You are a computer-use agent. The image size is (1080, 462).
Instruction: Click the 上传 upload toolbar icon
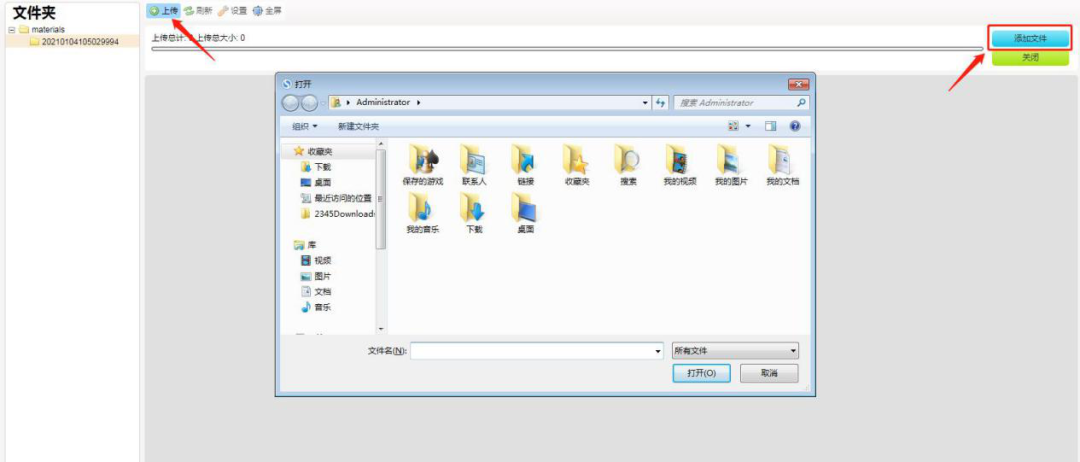click(155, 10)
